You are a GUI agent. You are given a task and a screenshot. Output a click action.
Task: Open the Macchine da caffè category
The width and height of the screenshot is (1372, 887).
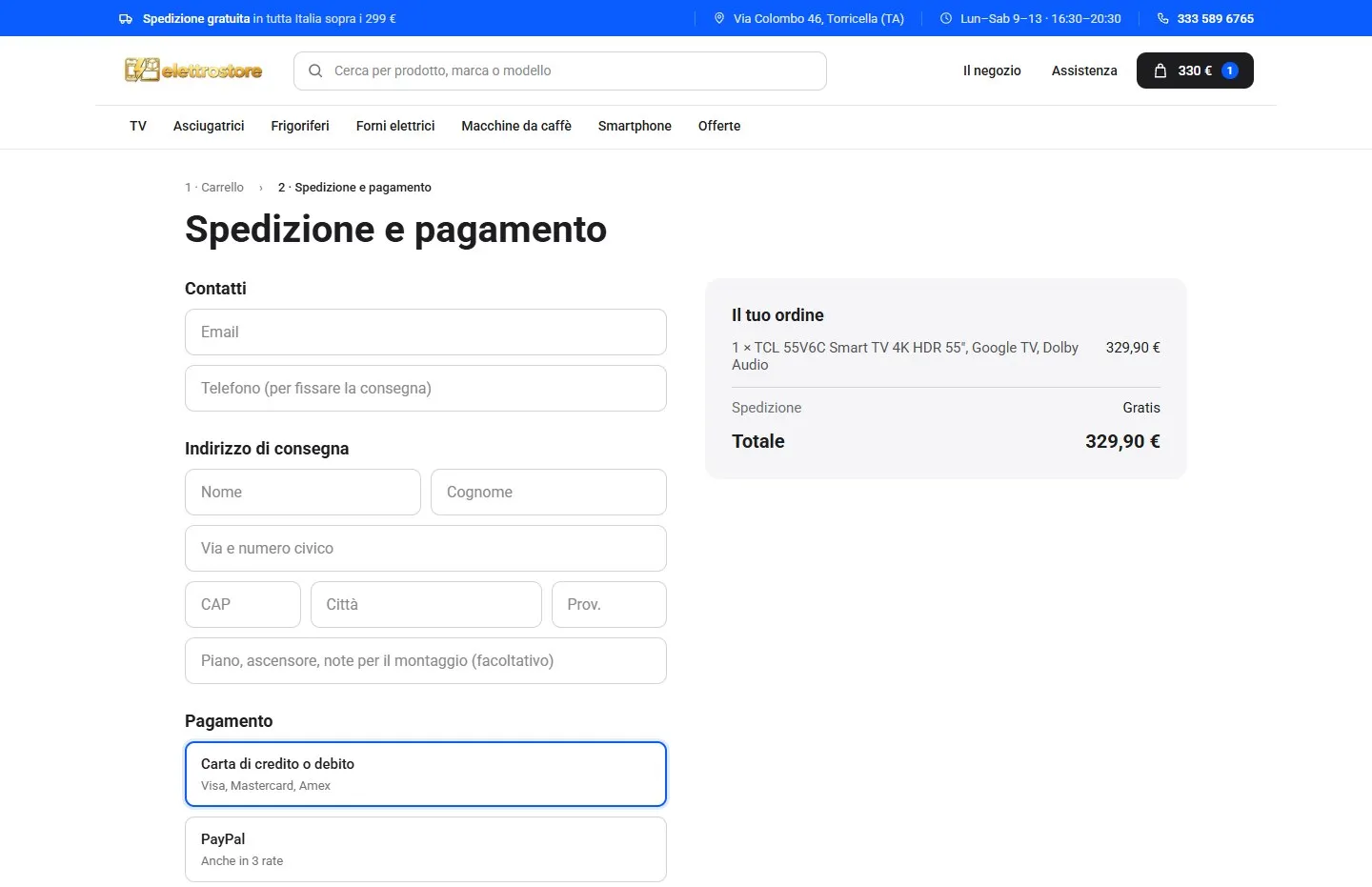point(516,126)
